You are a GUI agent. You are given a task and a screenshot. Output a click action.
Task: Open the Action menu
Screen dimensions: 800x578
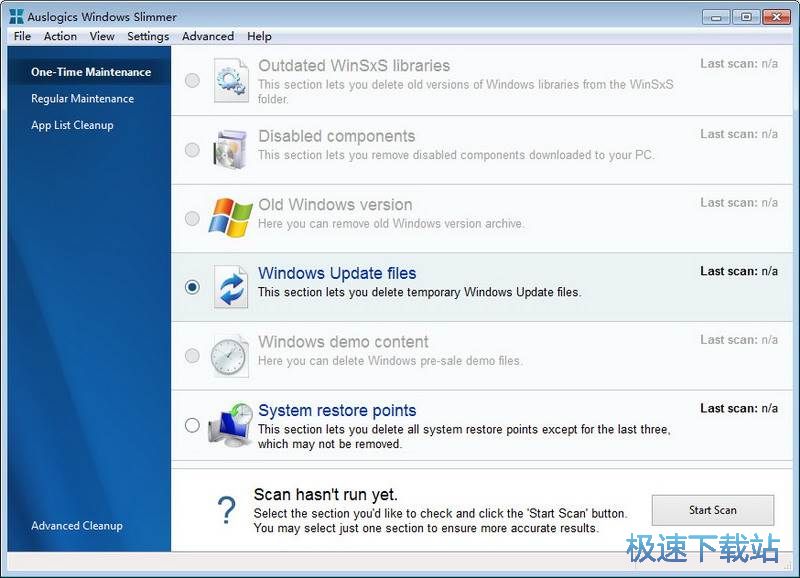(x=60, y=36)
